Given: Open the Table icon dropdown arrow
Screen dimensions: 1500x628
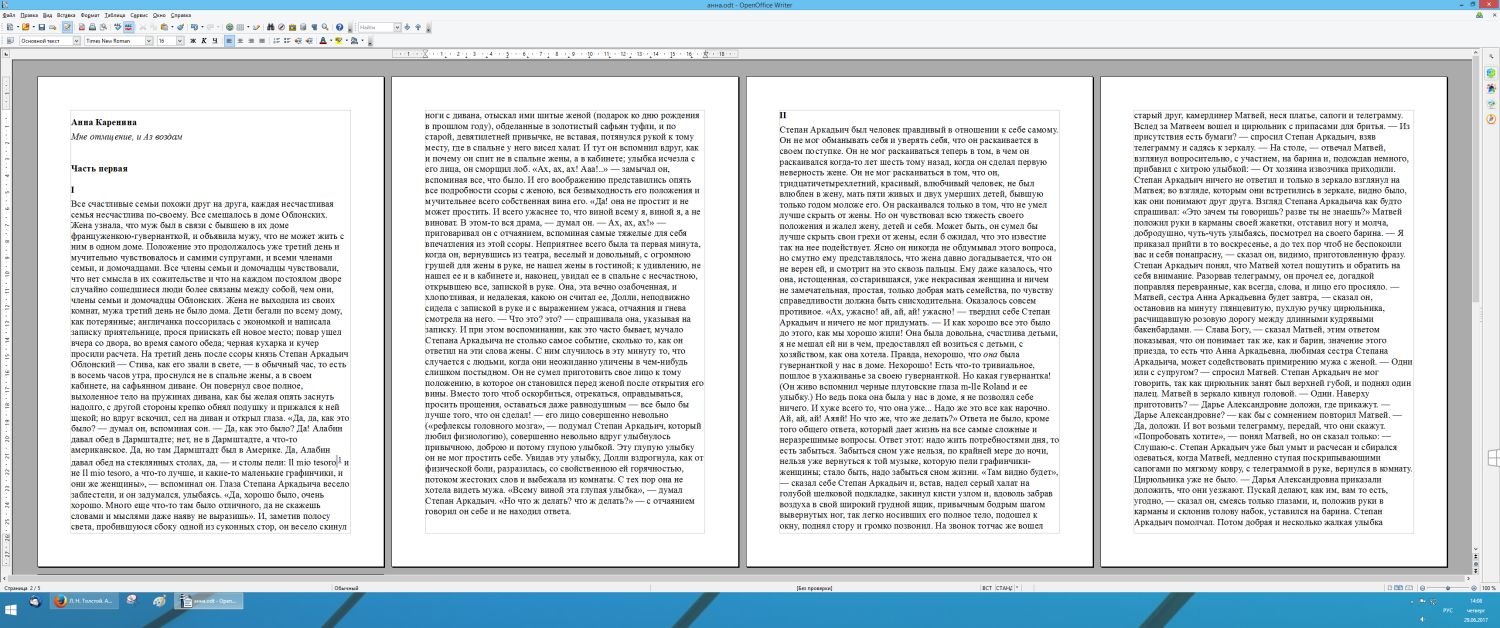Looking at the screenshot, I should tap(248, 27).
